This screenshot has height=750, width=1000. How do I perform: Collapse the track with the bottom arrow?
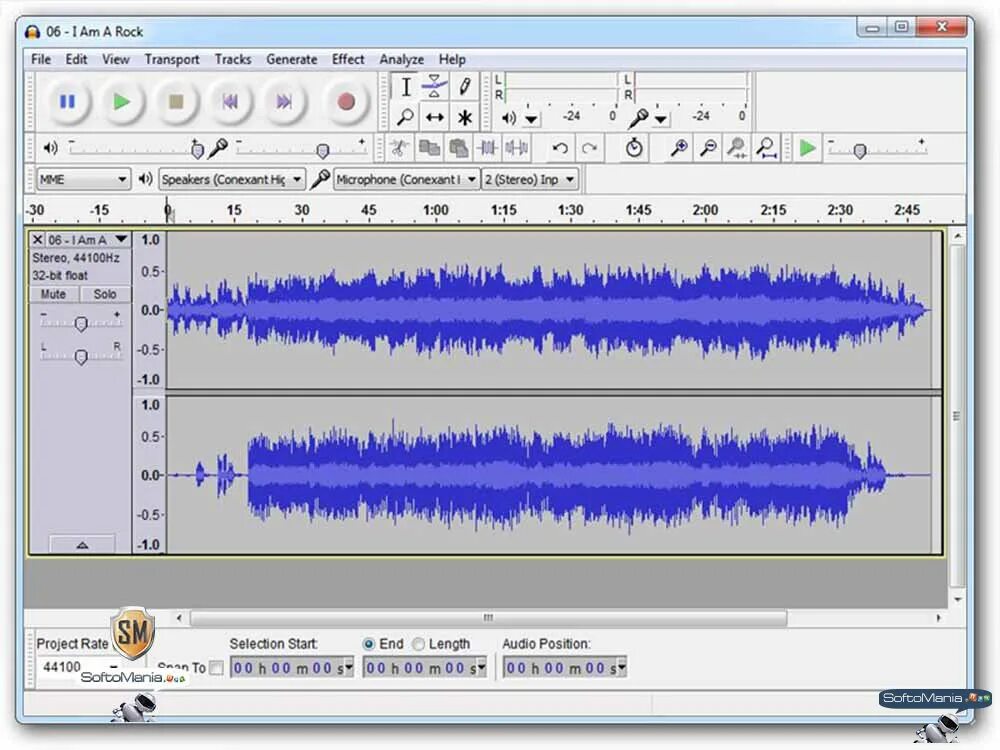pyautogui.click(x=82, y=544)
